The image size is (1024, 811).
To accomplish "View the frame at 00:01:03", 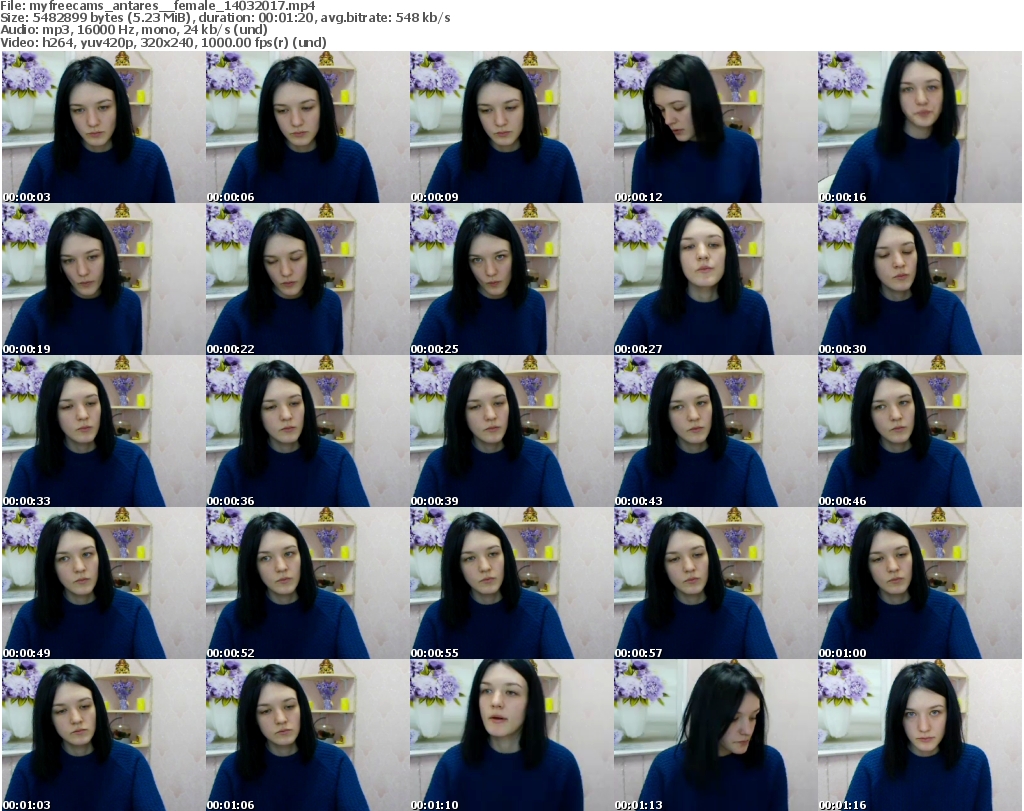I will (103, 735).
